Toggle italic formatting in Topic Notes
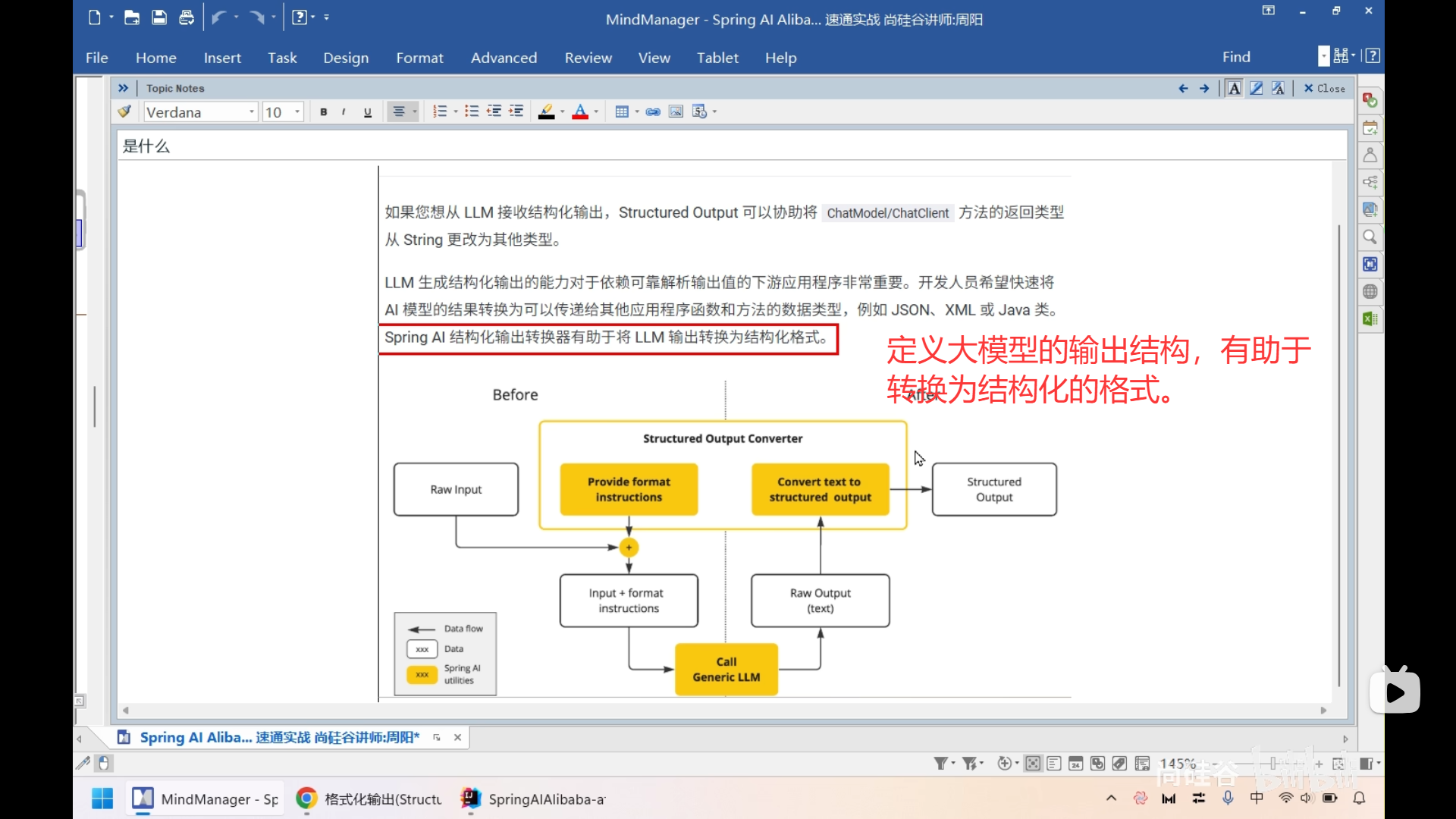The width and height of the screenshot is (1456, 819). pos(344,111)
